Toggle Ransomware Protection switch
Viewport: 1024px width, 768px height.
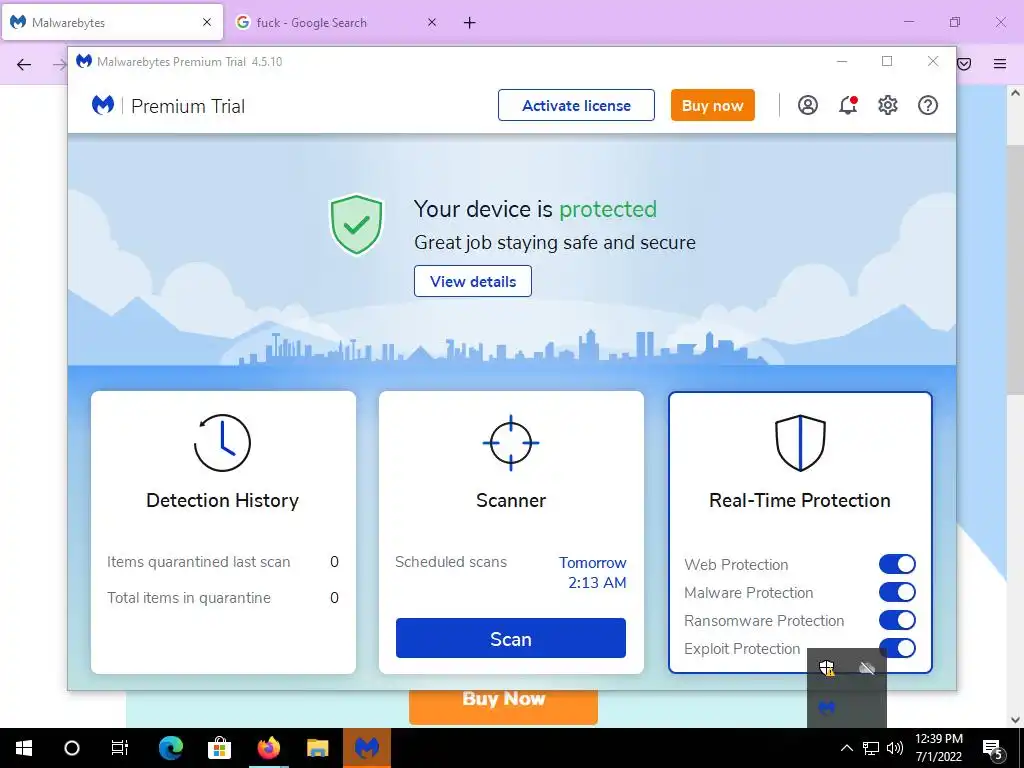[897, 620]
